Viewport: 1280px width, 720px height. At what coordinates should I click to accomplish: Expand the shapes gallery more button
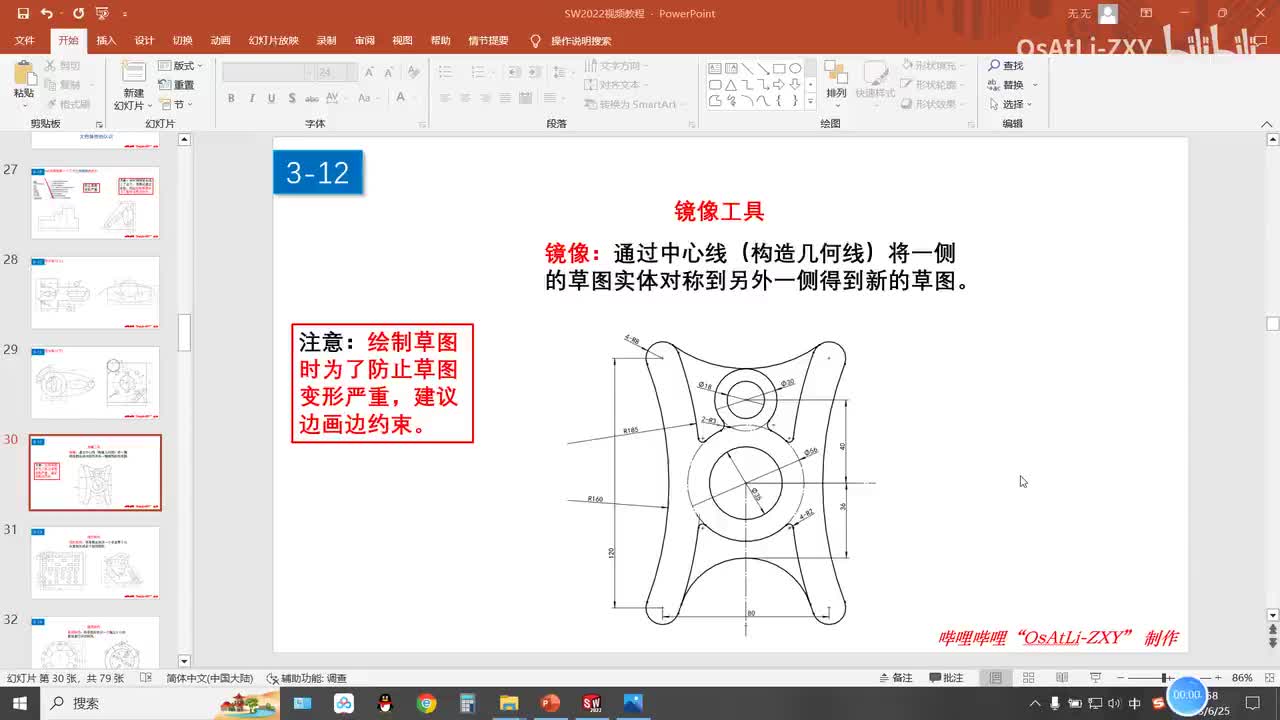812,101
